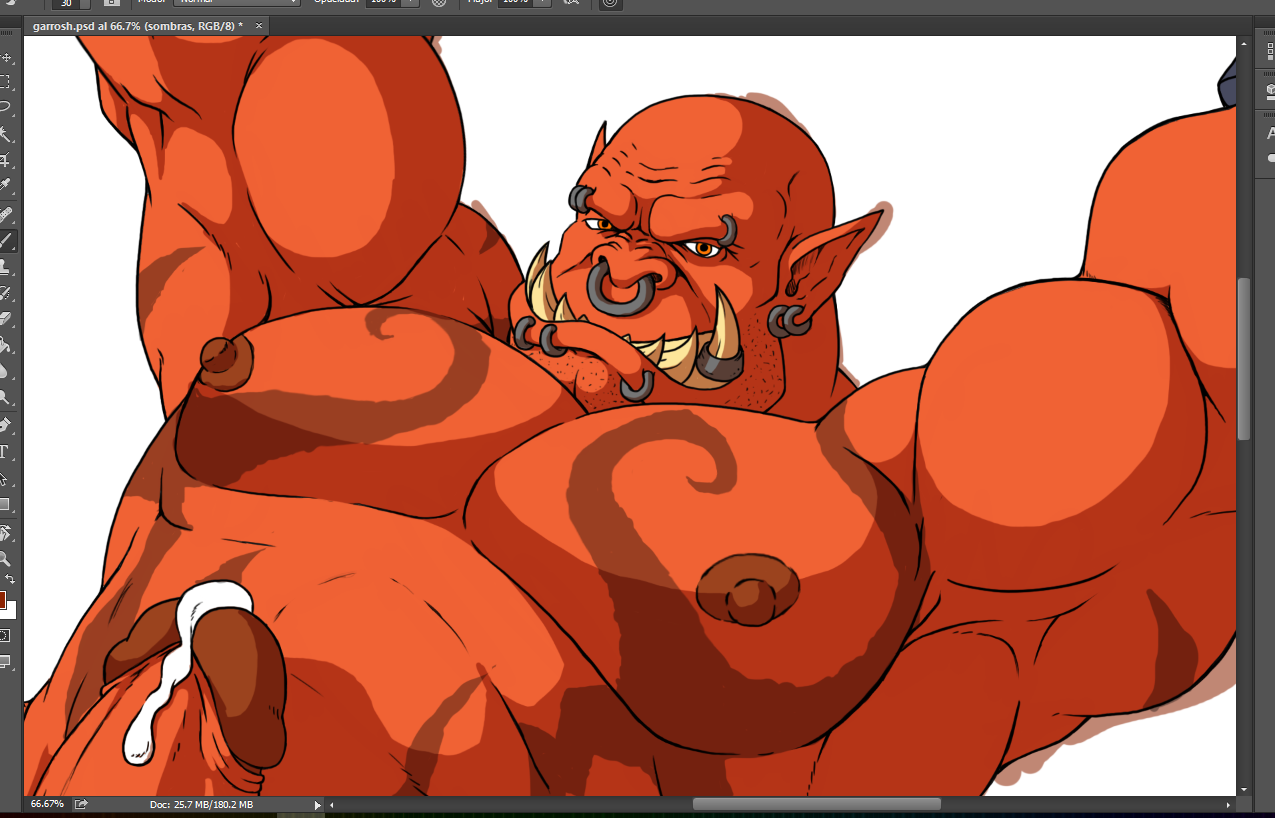Viewport: 1275px width, 818px height.
Task: Open the status bar info arrow menu
Action: 318,804
